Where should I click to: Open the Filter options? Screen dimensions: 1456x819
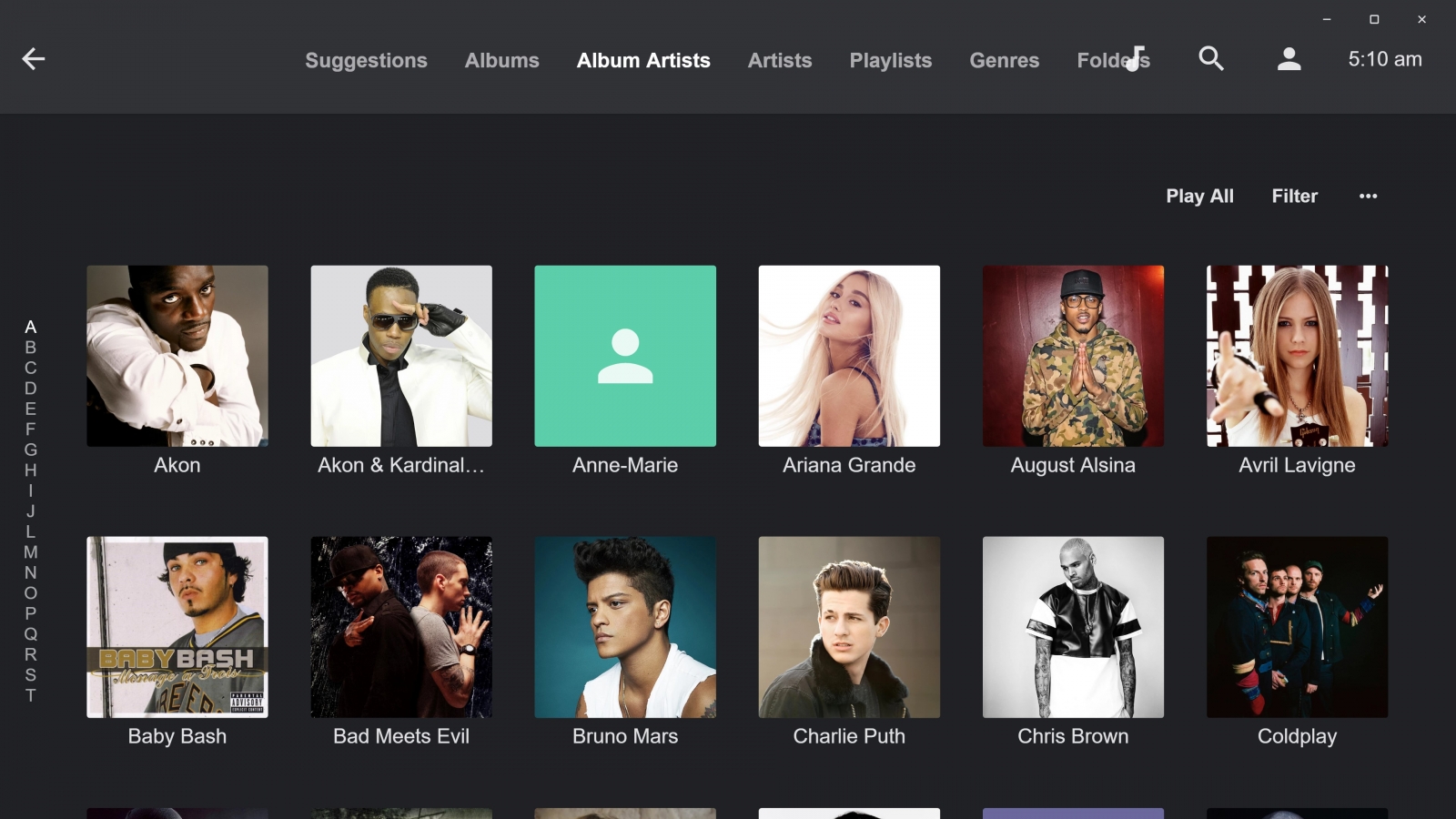point(1294,196)
